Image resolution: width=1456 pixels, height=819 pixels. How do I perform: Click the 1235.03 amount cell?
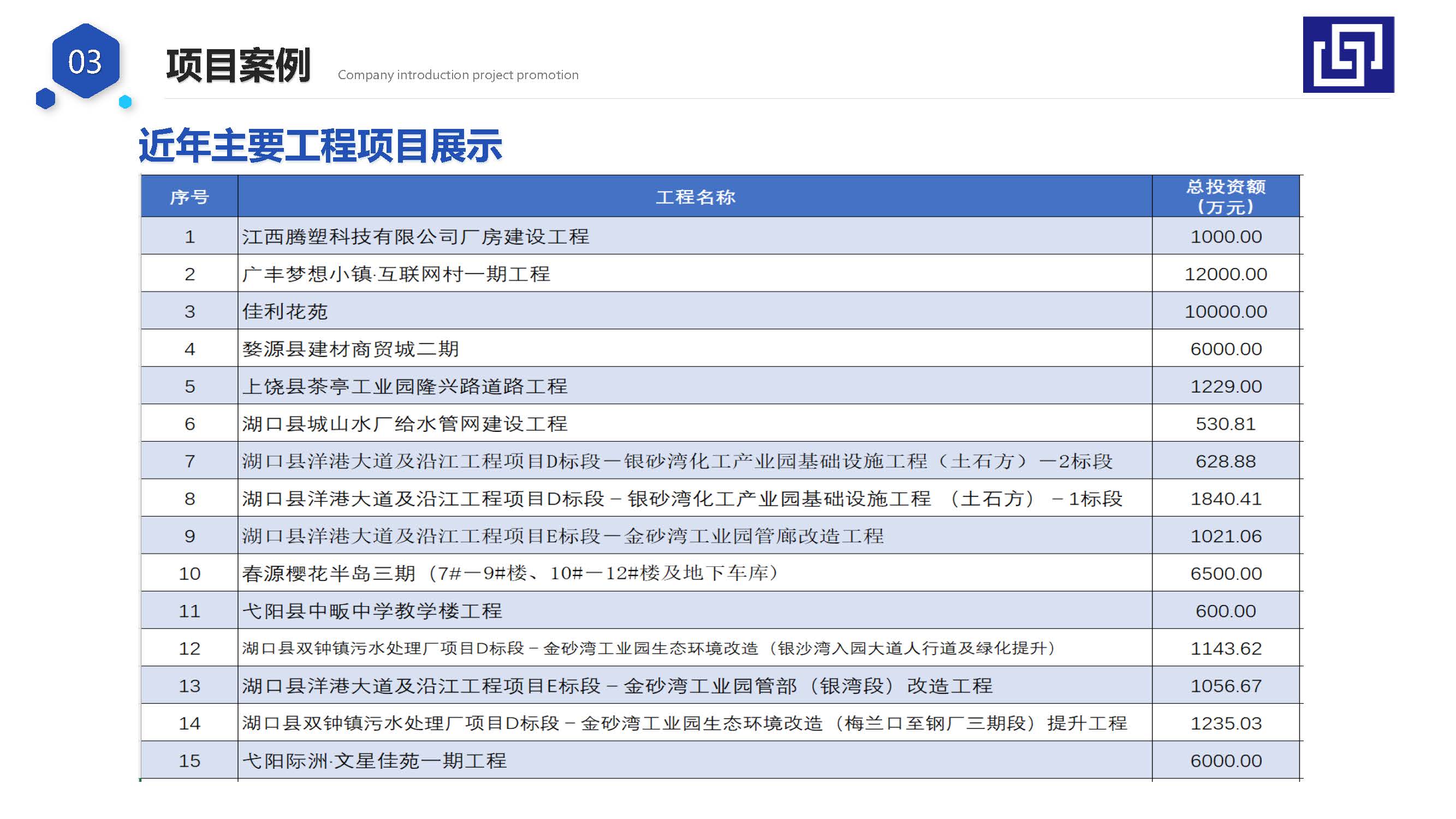1225,723
